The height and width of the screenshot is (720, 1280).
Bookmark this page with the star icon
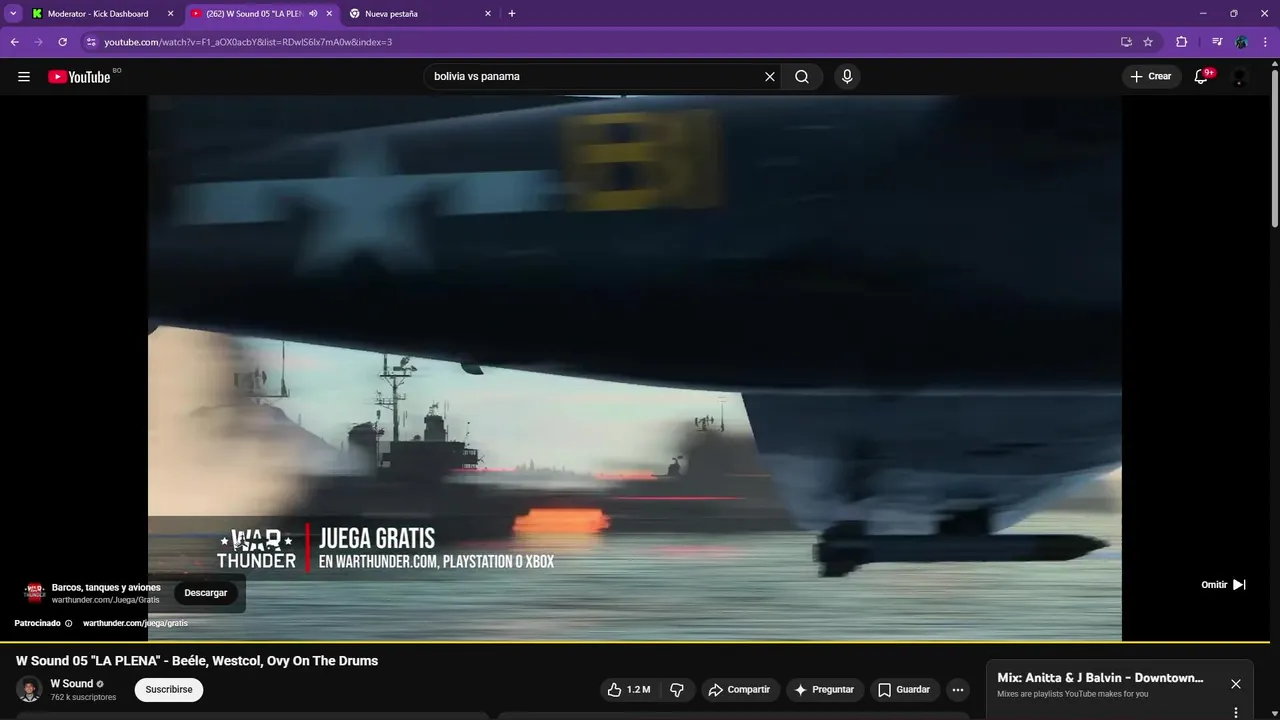tap(1148, 42)
